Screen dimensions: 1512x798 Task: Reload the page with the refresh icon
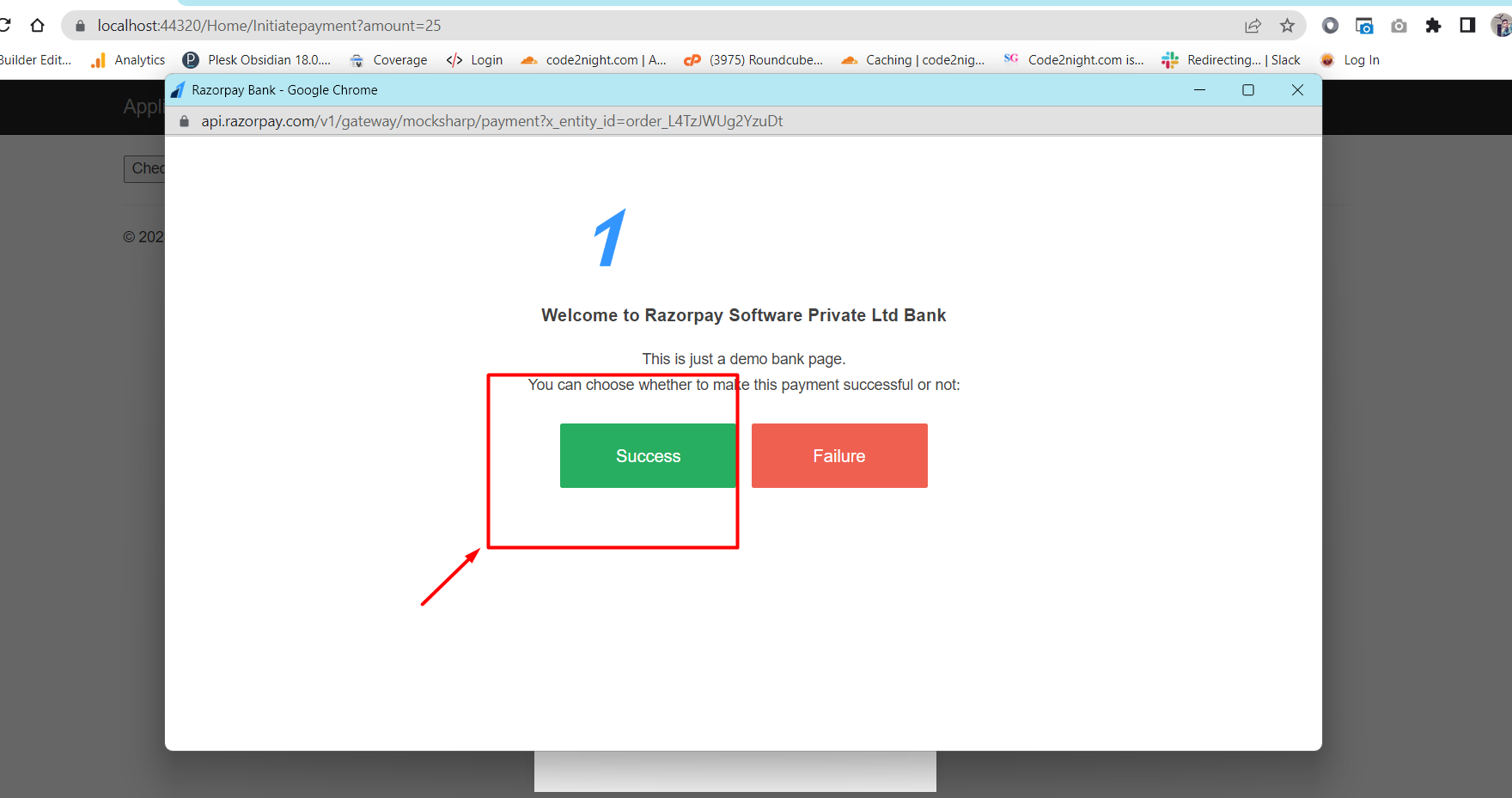coord(4,26)
